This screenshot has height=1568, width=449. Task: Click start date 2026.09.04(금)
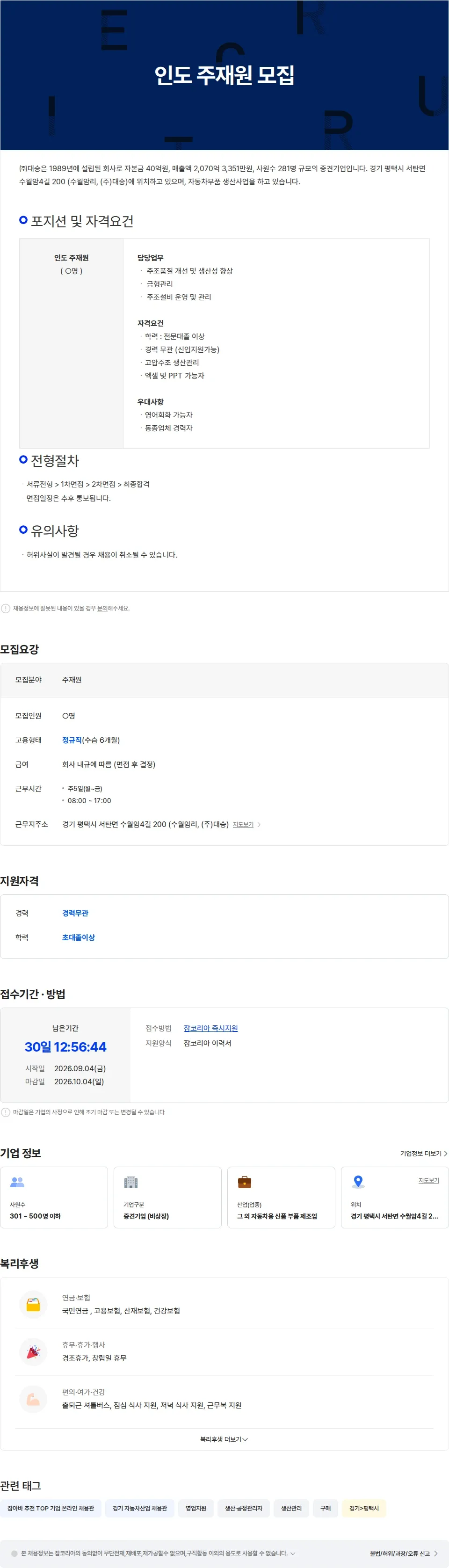80,1068
